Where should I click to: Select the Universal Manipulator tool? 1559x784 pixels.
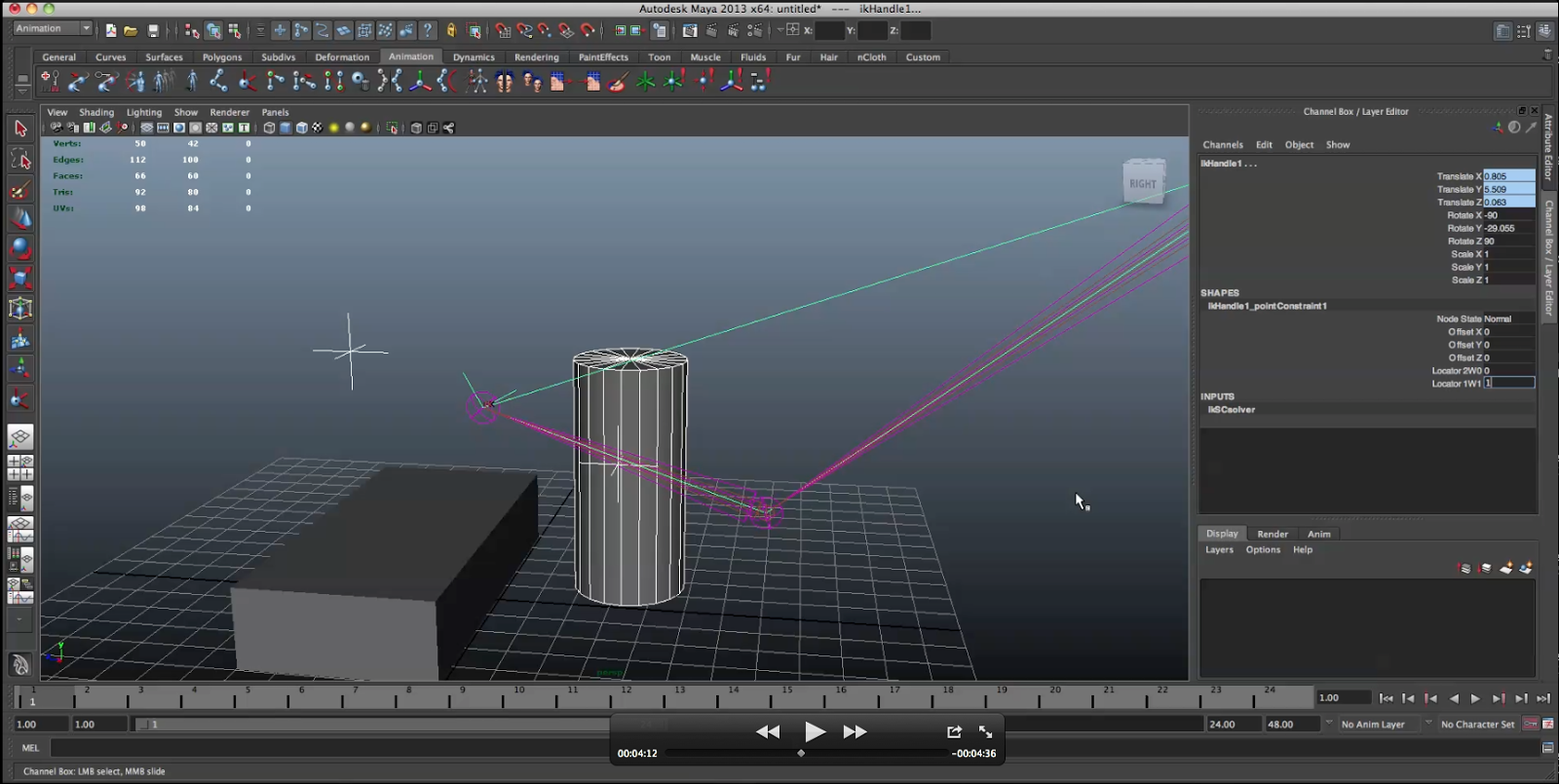[19, 309]
